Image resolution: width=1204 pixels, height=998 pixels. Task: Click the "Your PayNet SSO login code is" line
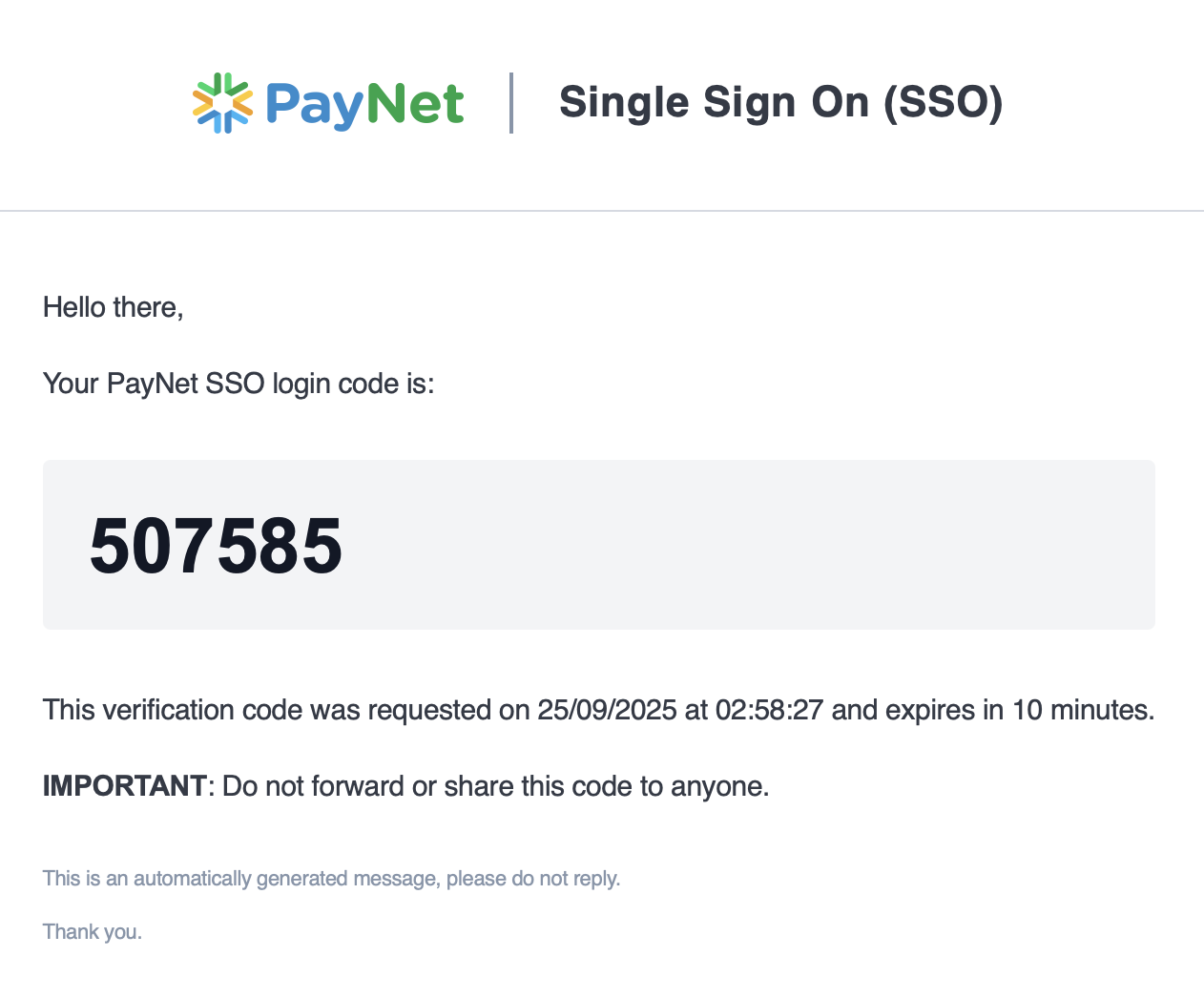pos(239,384)
